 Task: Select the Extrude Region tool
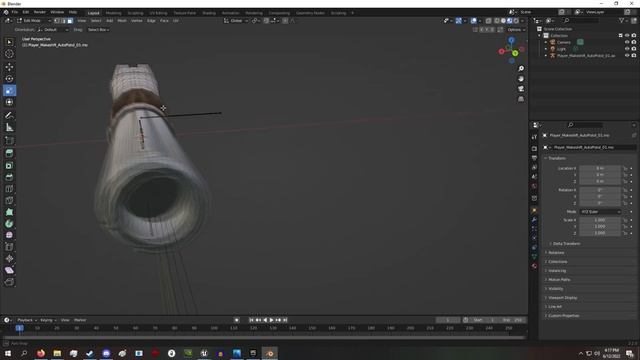coord(9,153)
